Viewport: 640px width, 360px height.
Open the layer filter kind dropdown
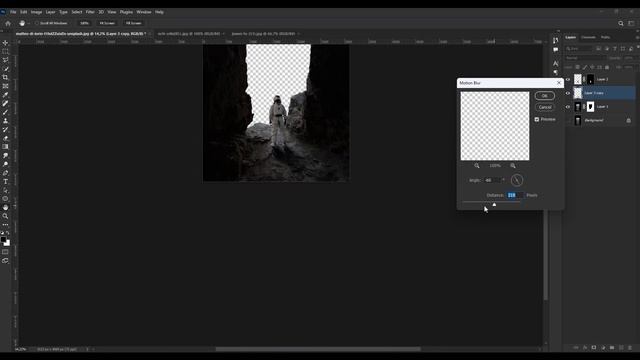click(579, 49)
